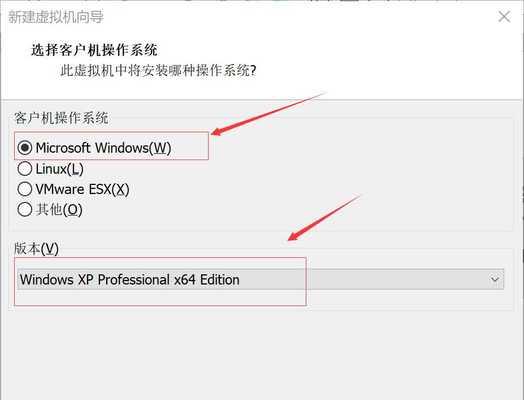
Task: Open the Windows XP Professional x64 Edition combo box
Action: point(260,279)
